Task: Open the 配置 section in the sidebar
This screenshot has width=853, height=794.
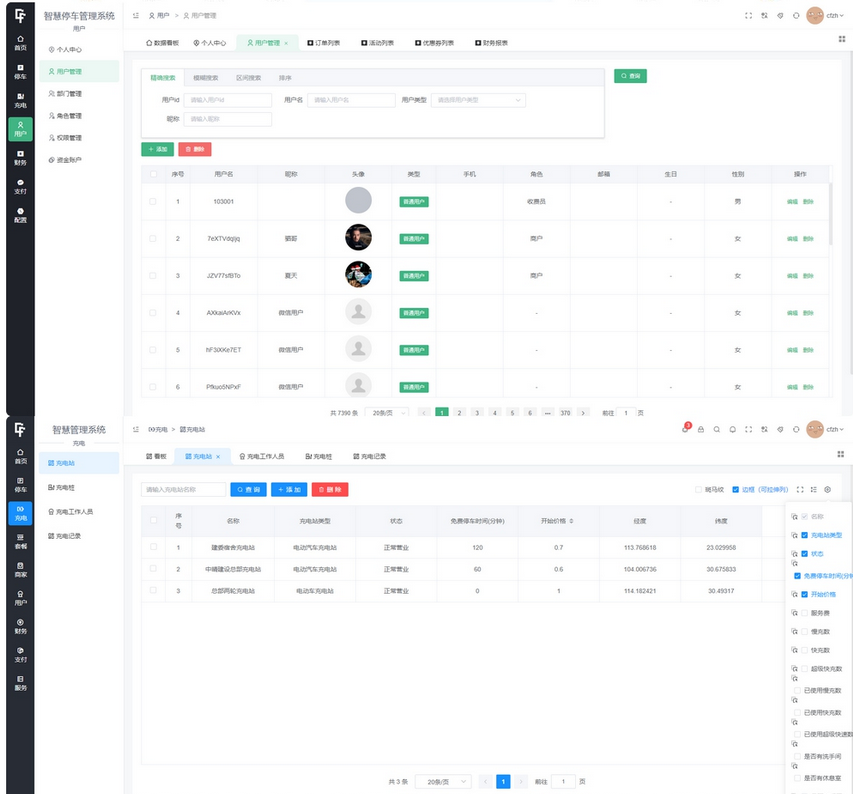Action: click(20, 213)
